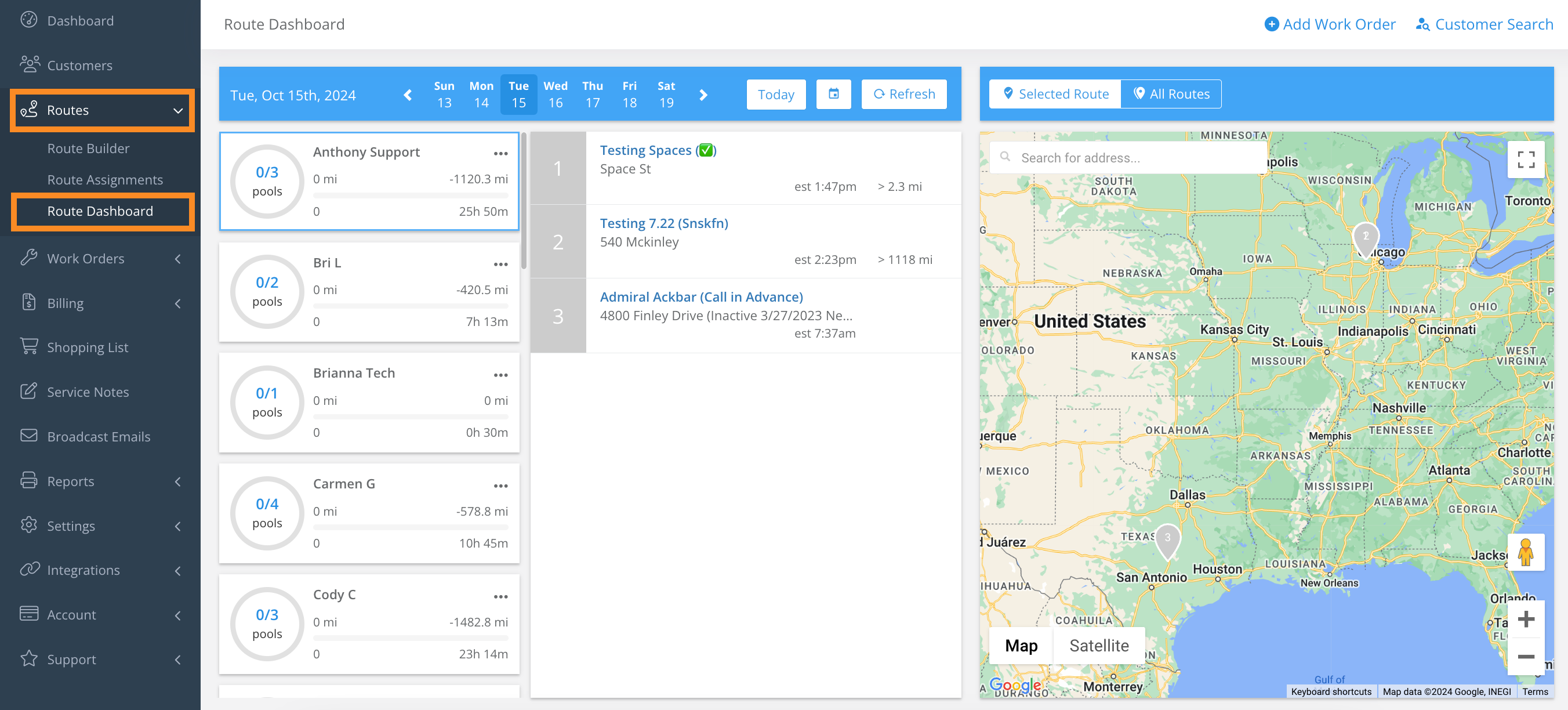Open Bri L route options menu

click(501, 265)
